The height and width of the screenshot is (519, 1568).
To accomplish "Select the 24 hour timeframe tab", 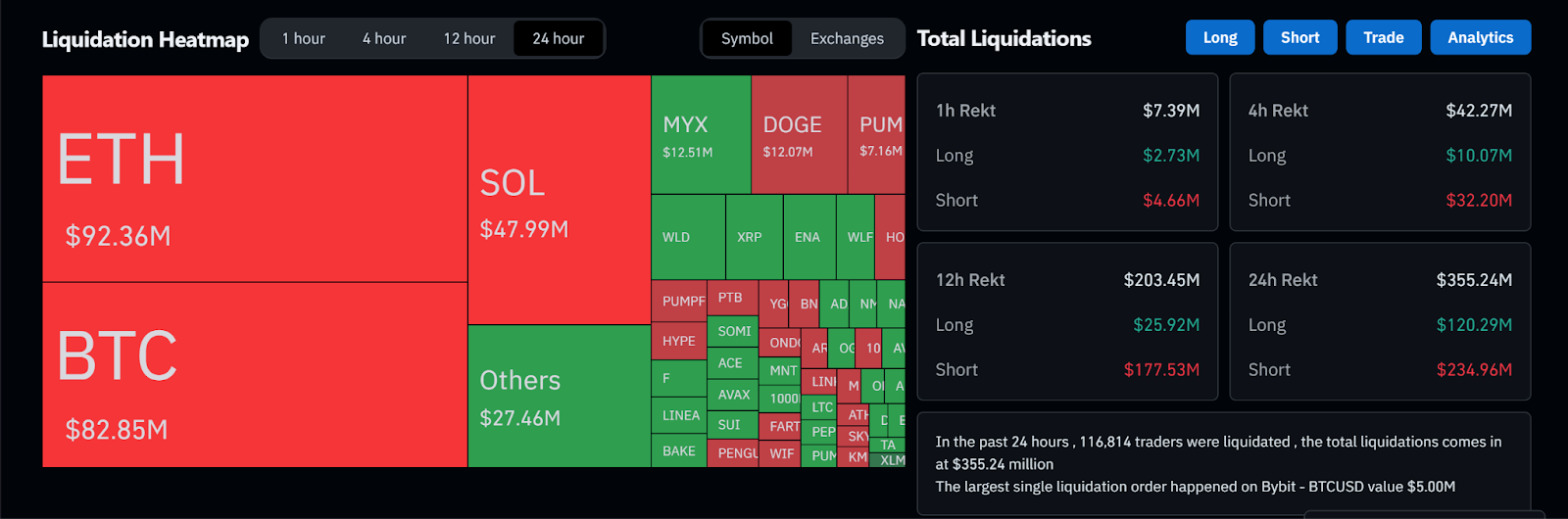I will click(x=559, y=39).
